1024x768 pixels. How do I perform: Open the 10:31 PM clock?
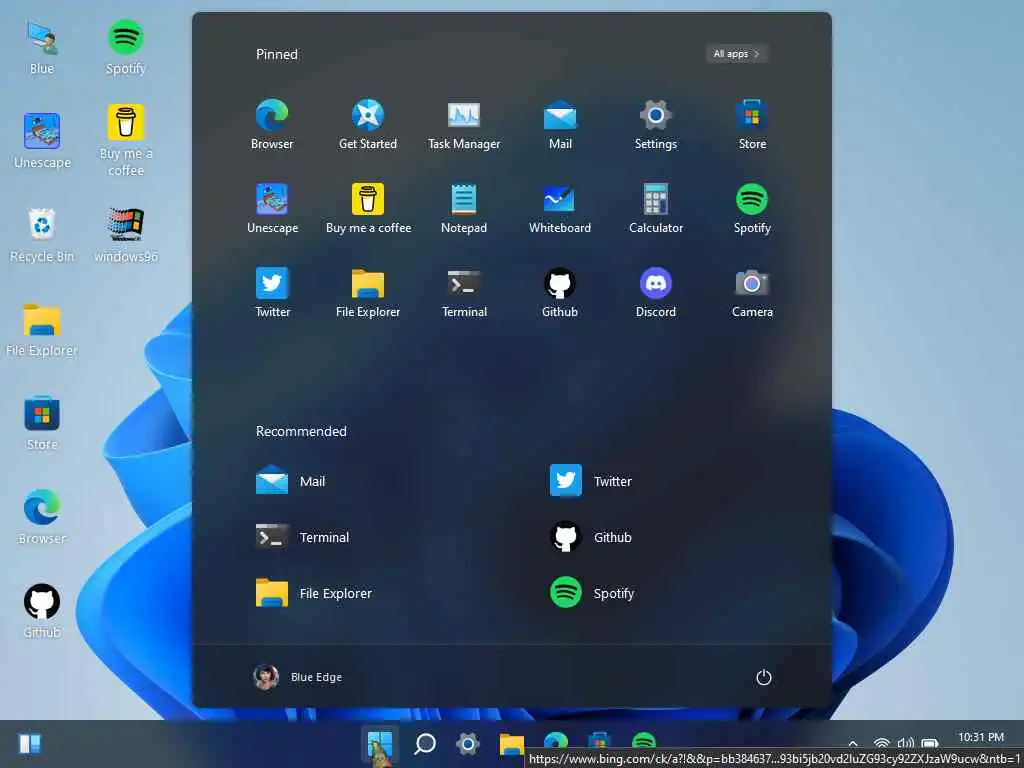[x=981, y=737]
